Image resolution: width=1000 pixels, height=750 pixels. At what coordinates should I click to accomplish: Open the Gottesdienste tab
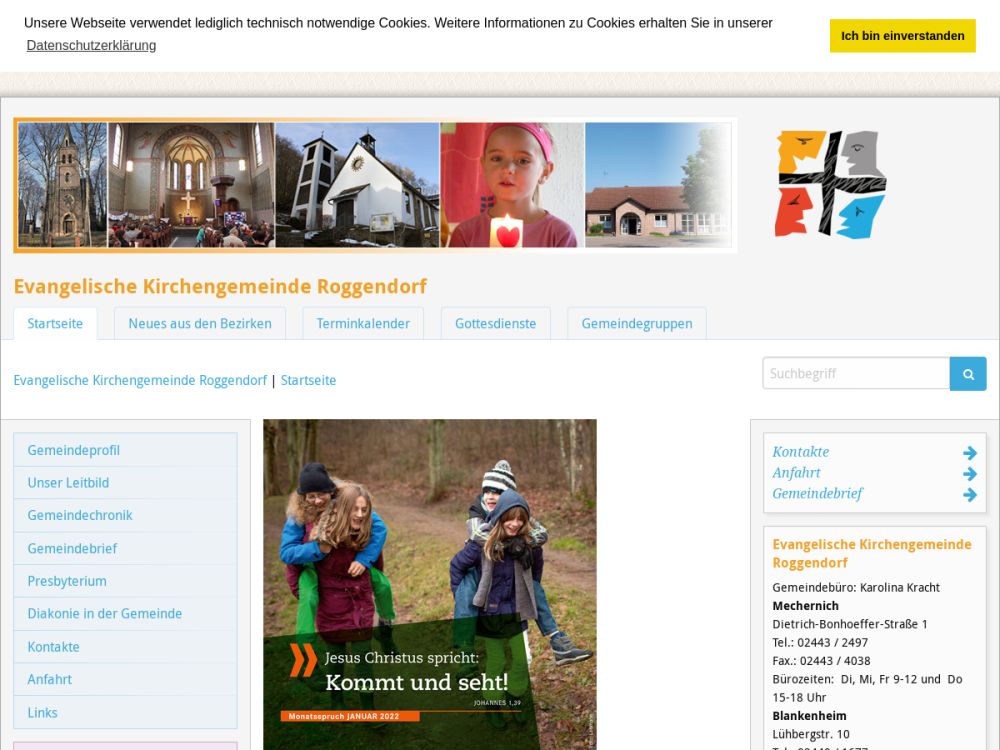[x=495, y=324]
